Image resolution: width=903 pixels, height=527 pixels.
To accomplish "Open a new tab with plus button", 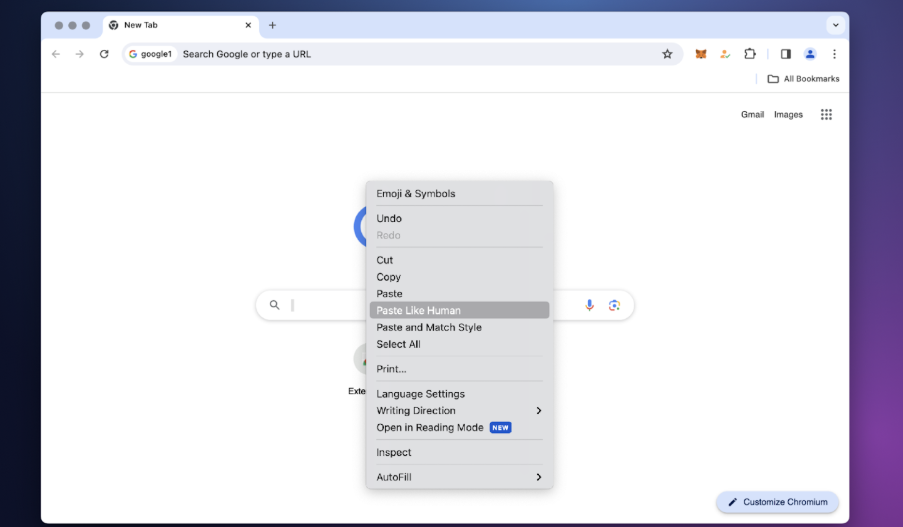I will (x=272, y=25).
